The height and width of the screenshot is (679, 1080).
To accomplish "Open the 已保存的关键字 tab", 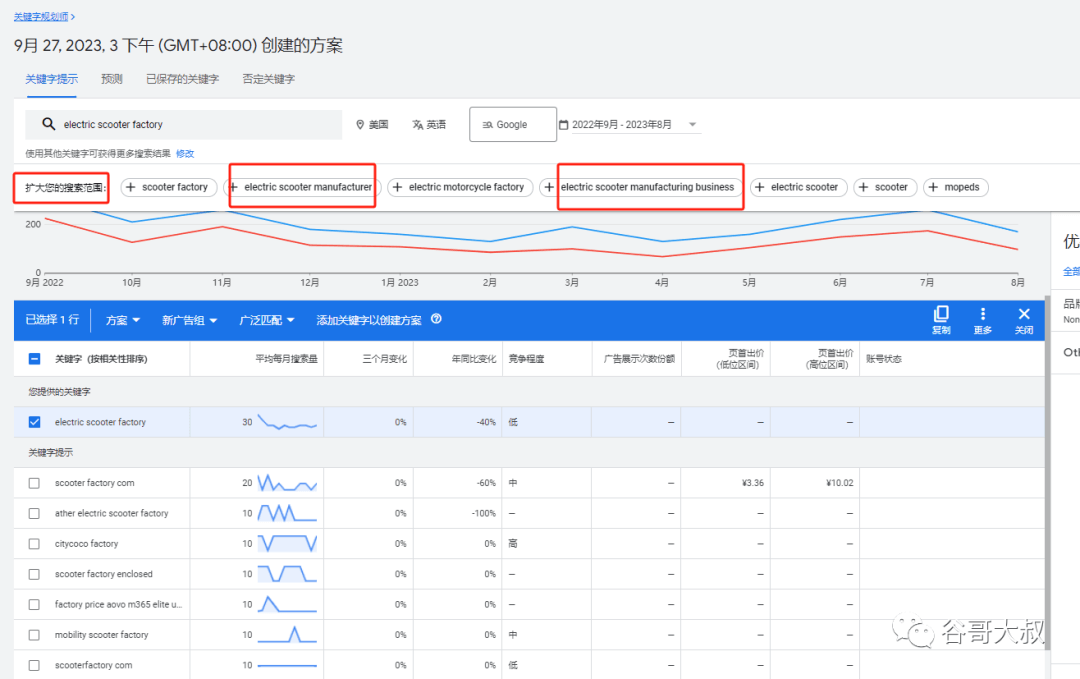I will click(183, 79).
